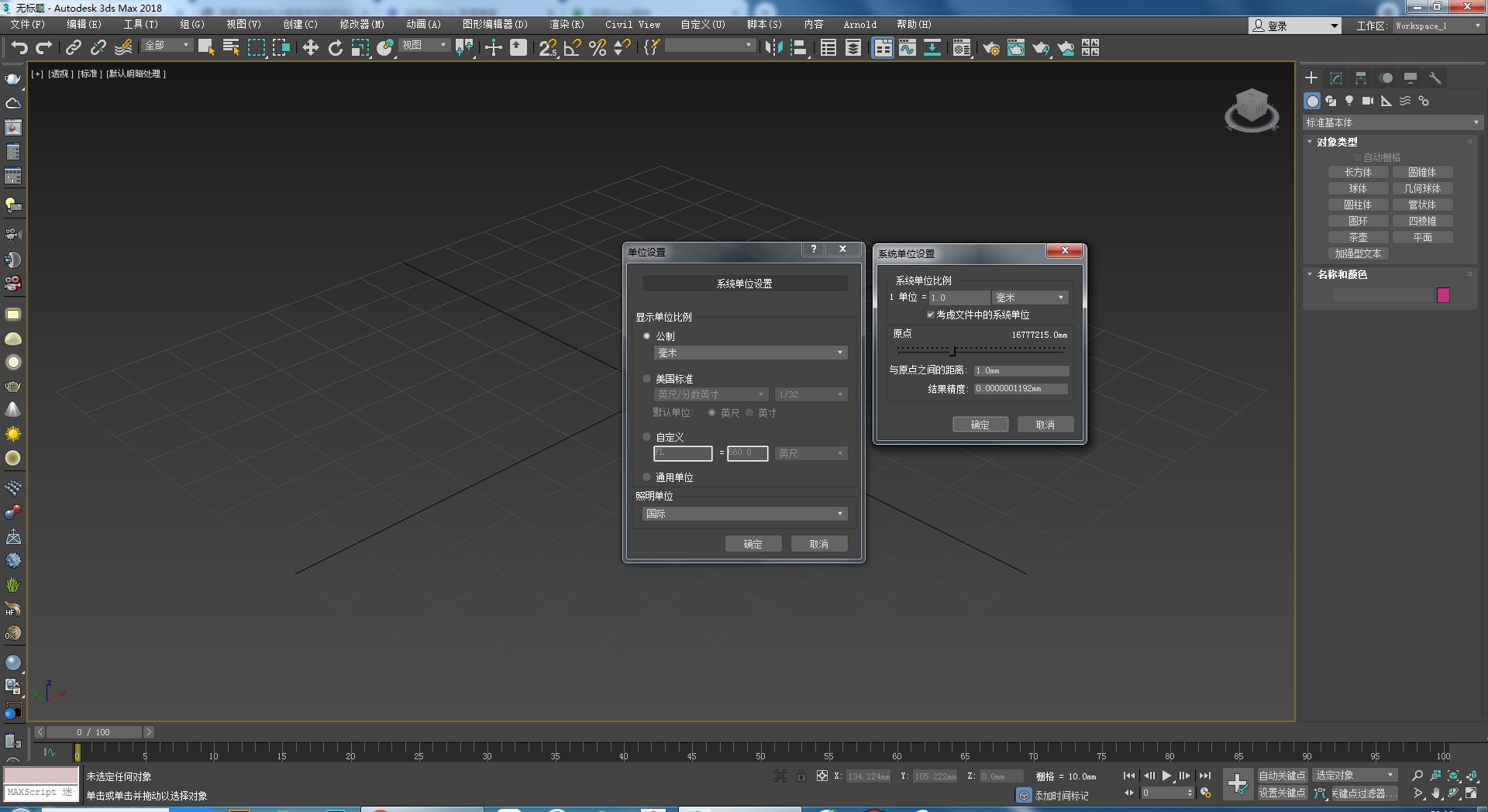1488x812 pixels.
Task: Click the 系统单位设置 button
Action: click(744, 284)
